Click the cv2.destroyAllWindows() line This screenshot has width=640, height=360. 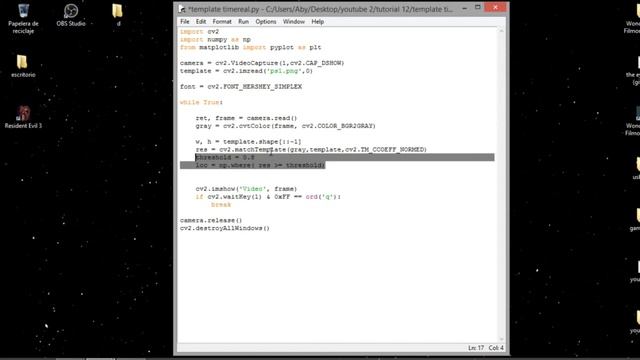(x=225, y=228)
